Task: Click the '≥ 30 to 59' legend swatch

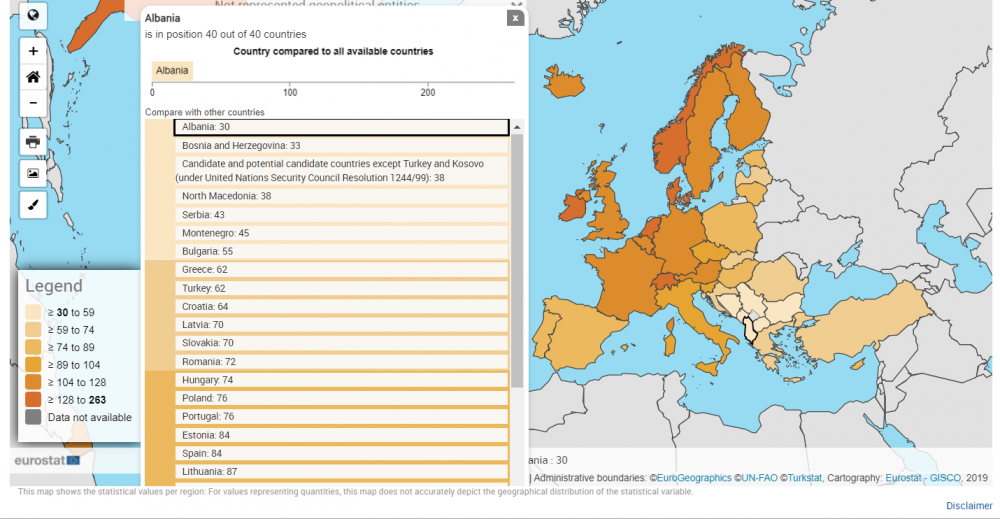Action: 33,313
